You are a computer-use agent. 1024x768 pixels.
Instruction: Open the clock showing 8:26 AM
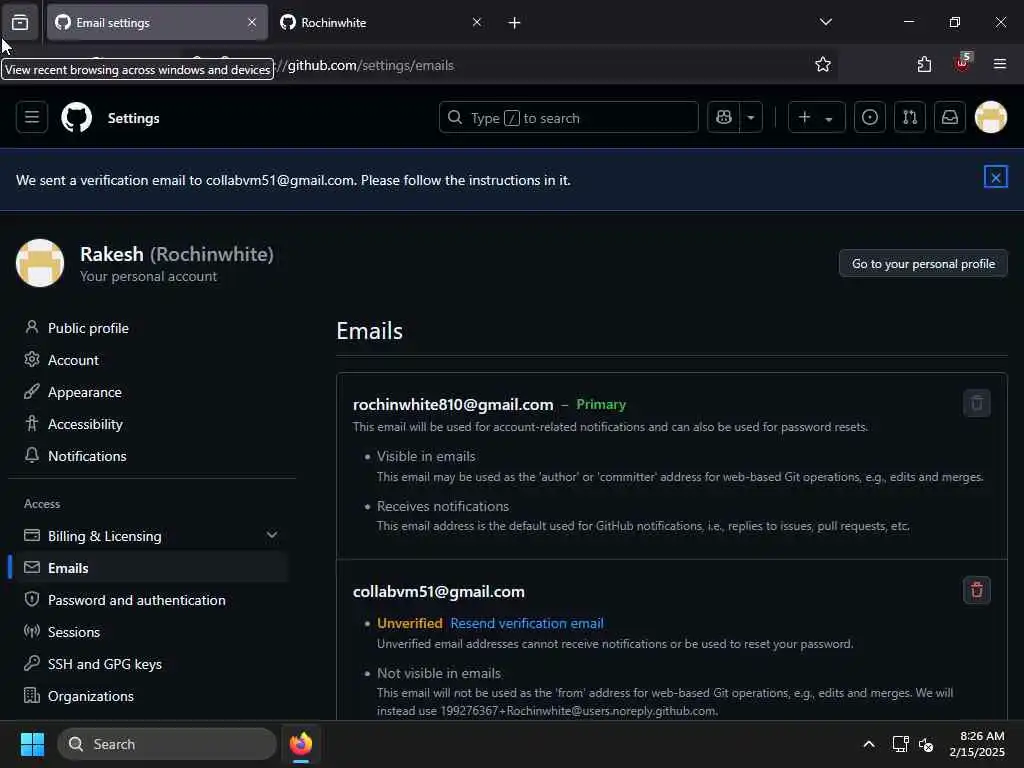pyautogui.click(x=977, y=744)
